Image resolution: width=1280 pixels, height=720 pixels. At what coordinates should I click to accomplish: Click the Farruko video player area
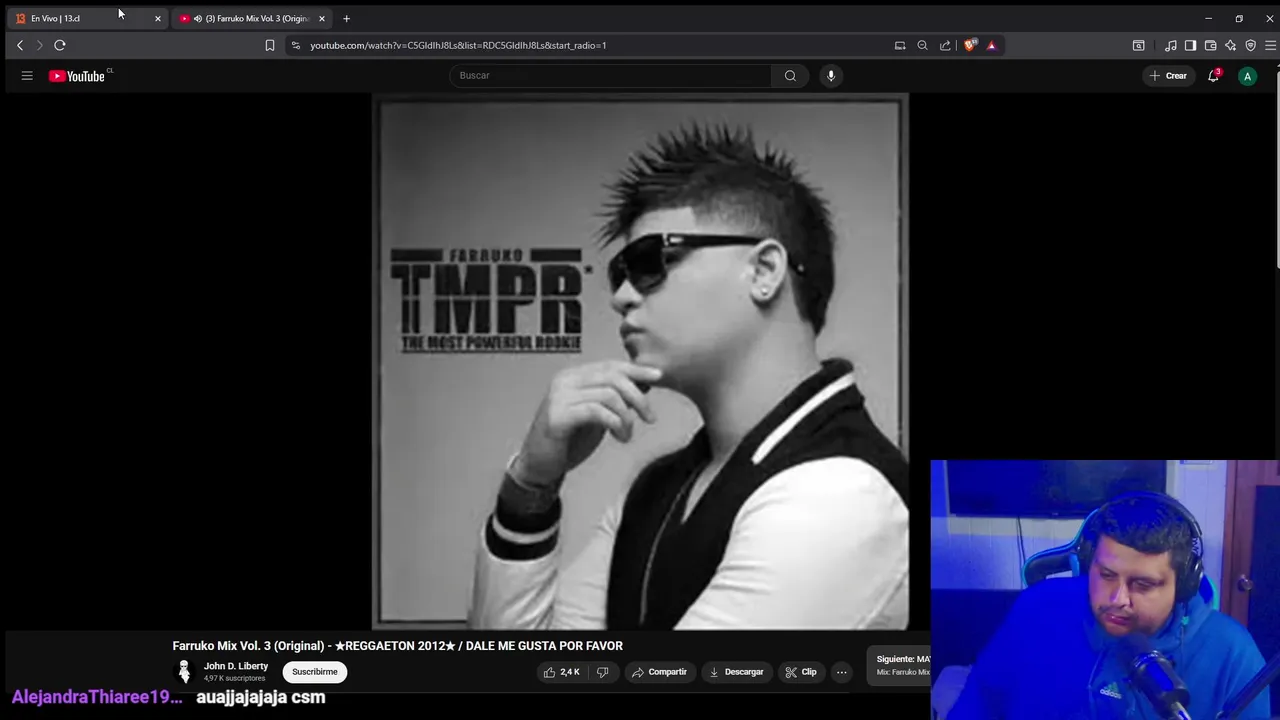(x=640, y=362)
